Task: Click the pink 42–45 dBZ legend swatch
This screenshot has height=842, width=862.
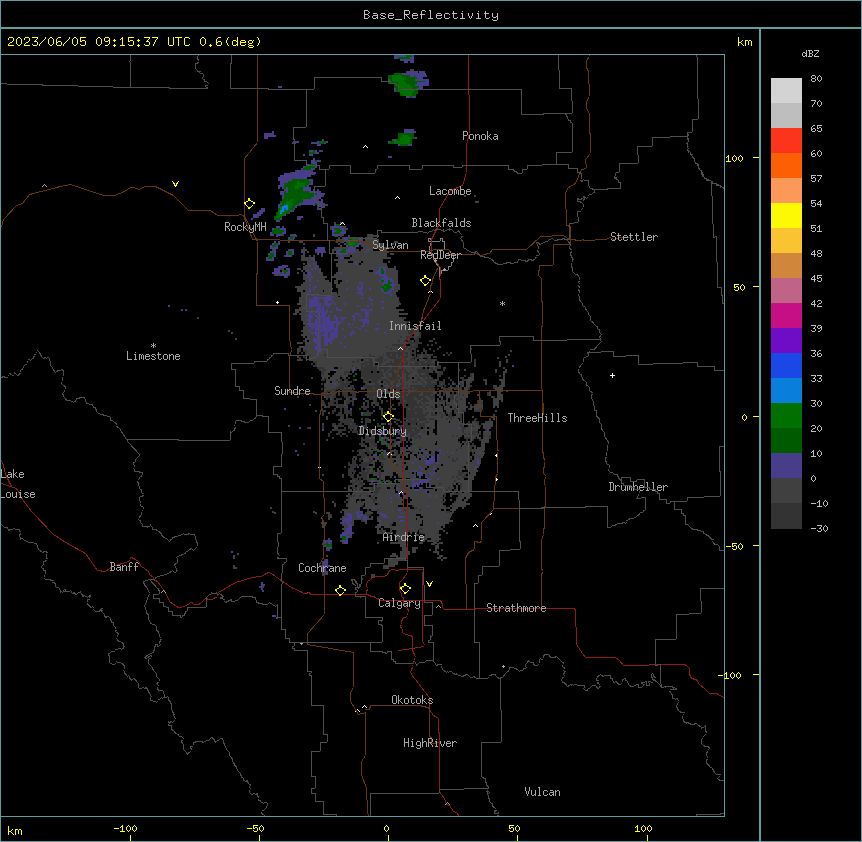Action: click(786, 291)
